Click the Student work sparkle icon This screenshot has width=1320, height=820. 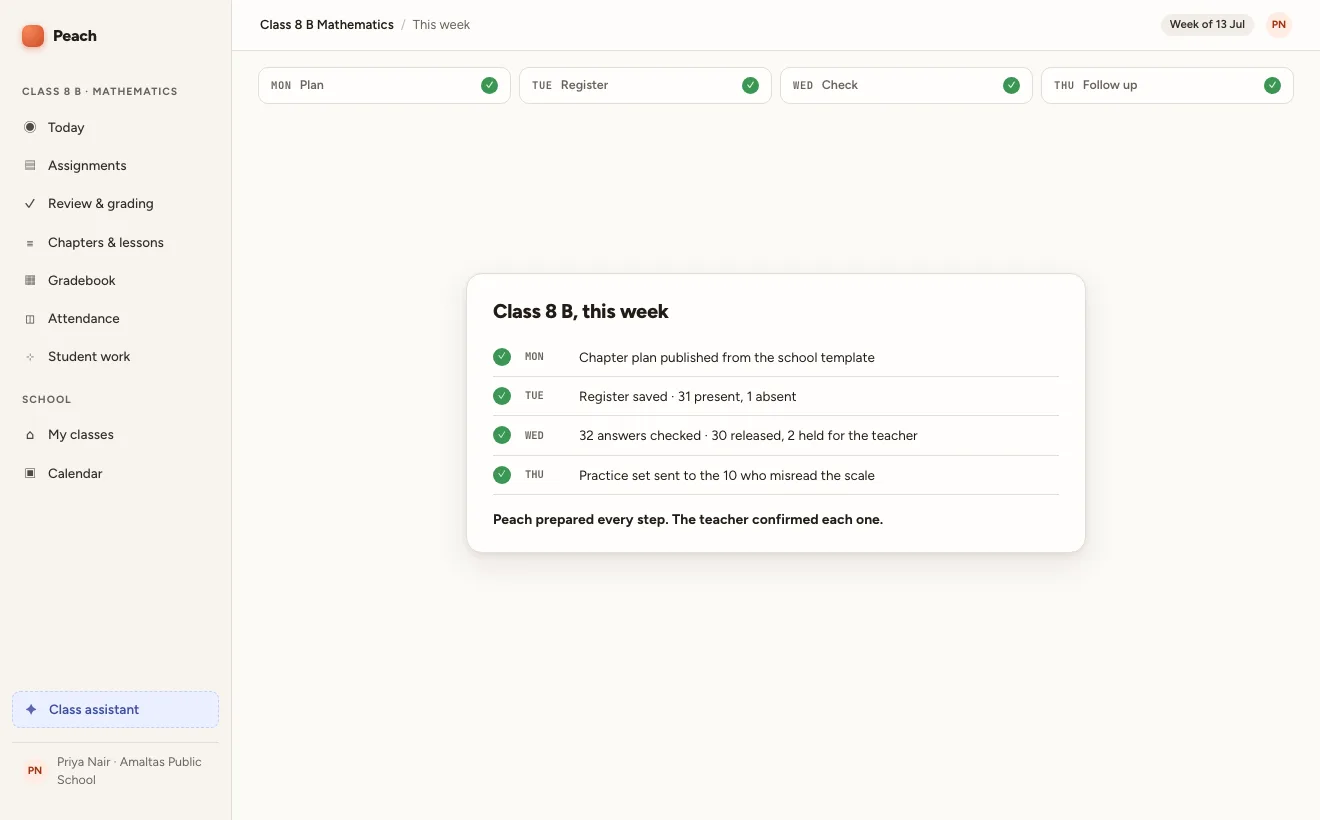point(30,357)
